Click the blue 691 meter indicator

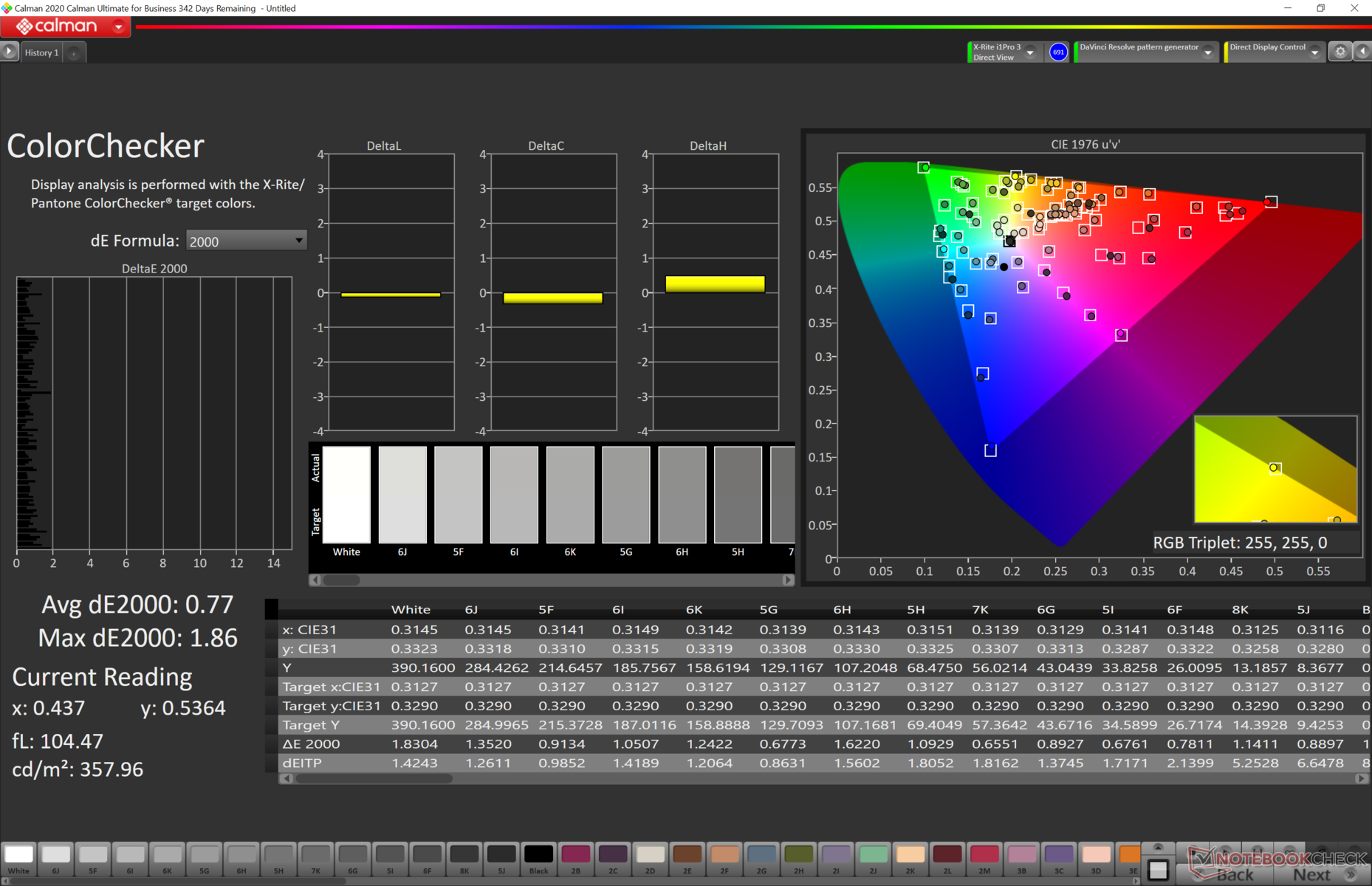coord(1058,52)
